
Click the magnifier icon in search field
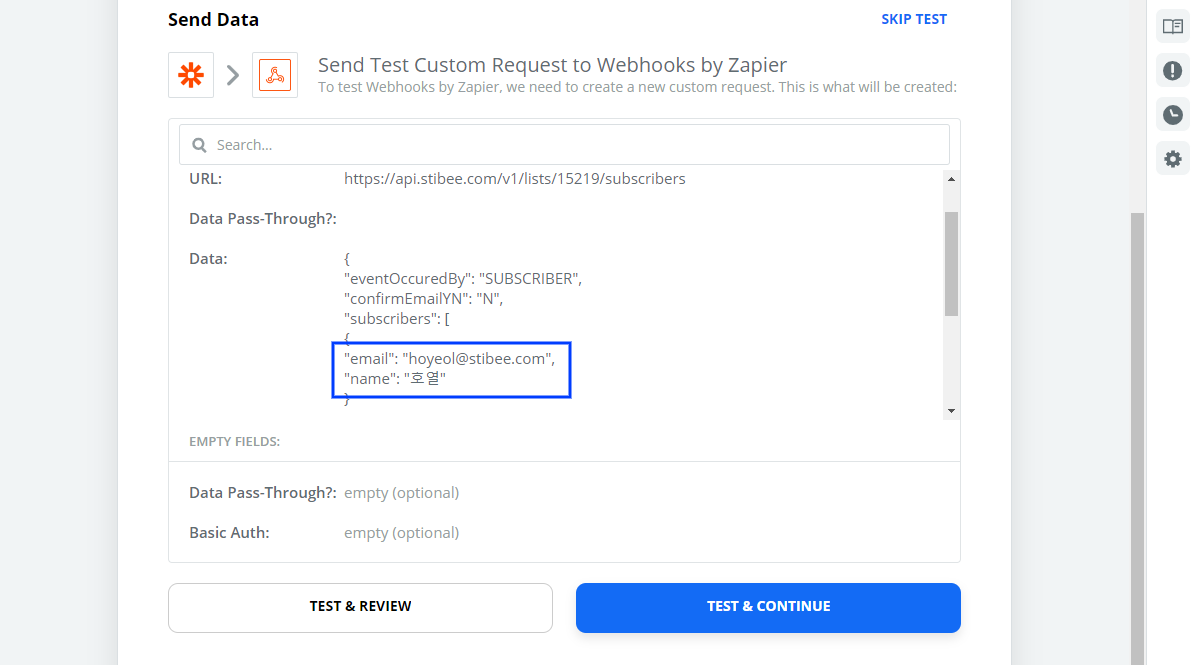click(200, 145)
